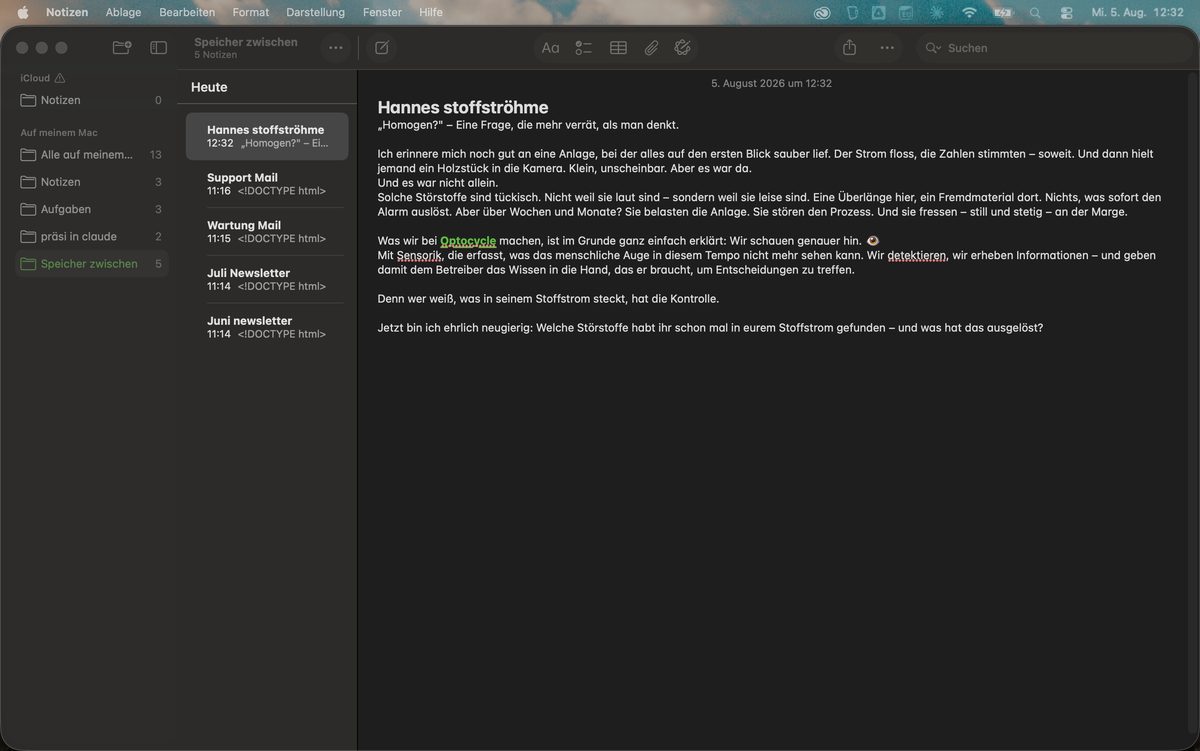Open the search options magnifier chevron

point(933,47)
